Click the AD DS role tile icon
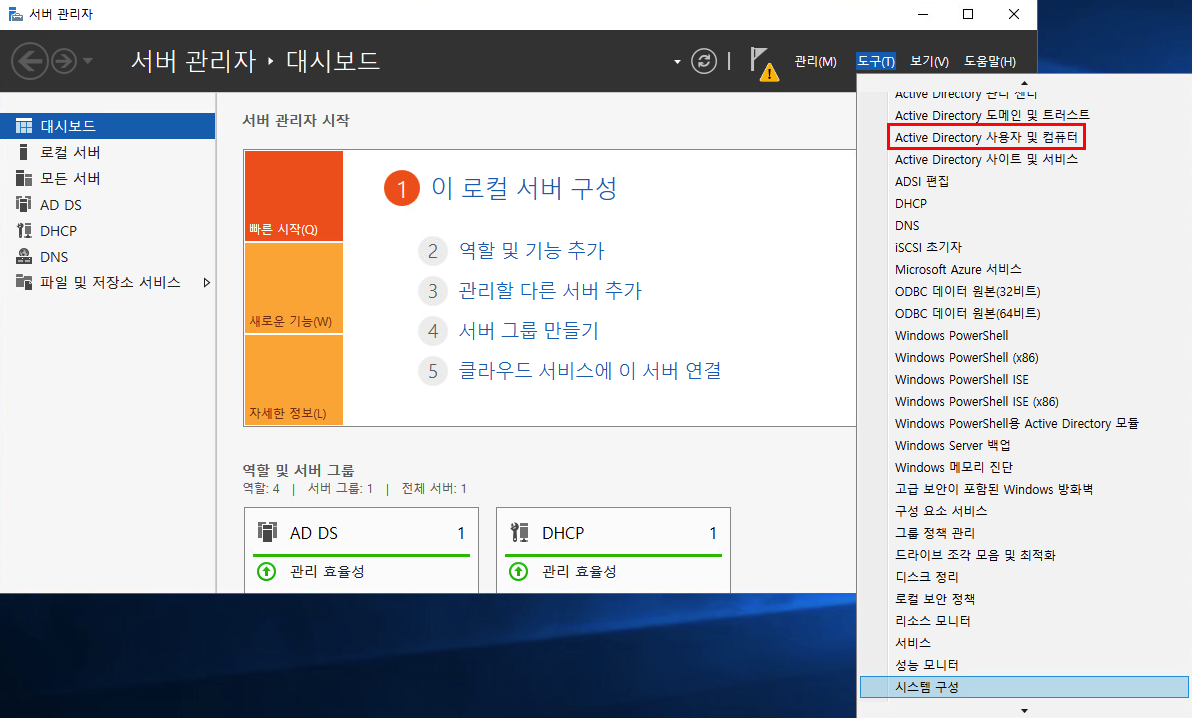The image size is (1192, 718). point(268,532)
